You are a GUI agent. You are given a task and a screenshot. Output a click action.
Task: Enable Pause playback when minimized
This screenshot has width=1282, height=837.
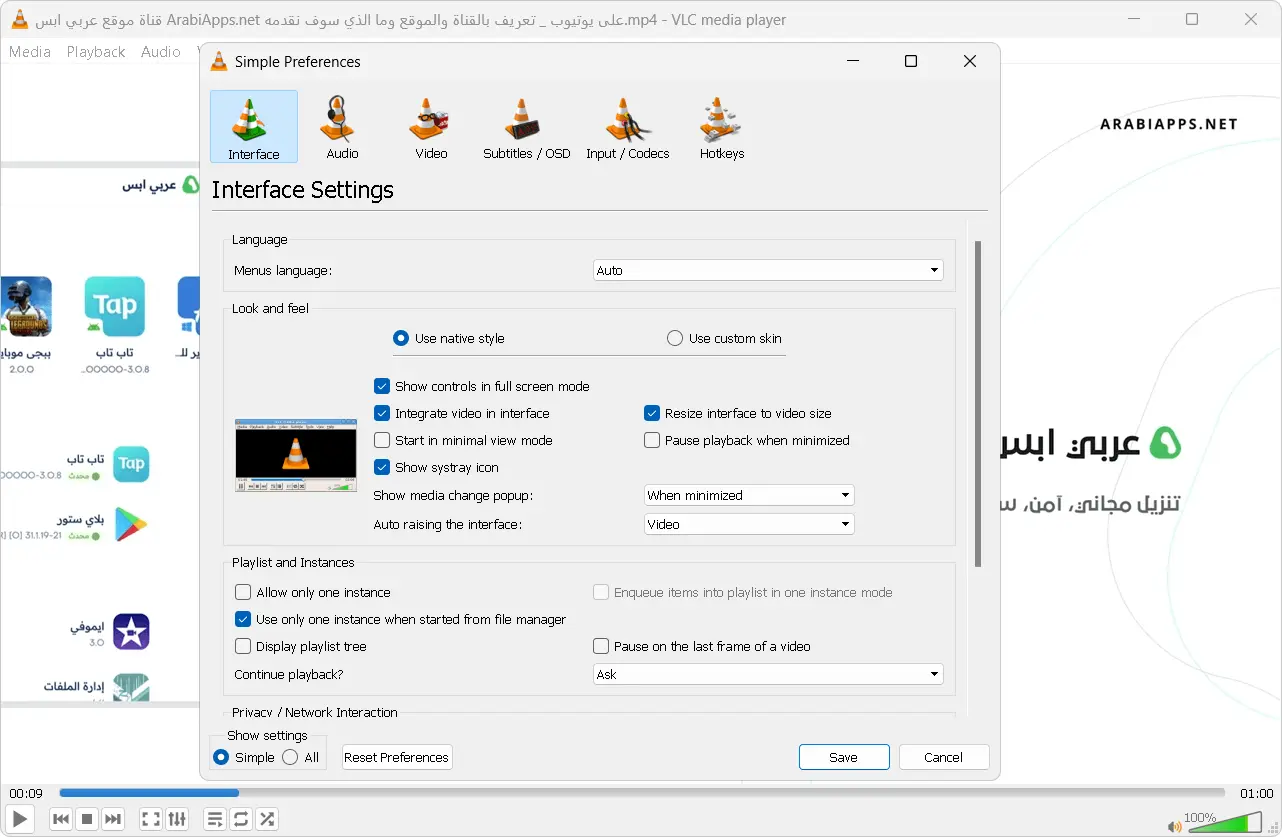(x=651, y=440)
